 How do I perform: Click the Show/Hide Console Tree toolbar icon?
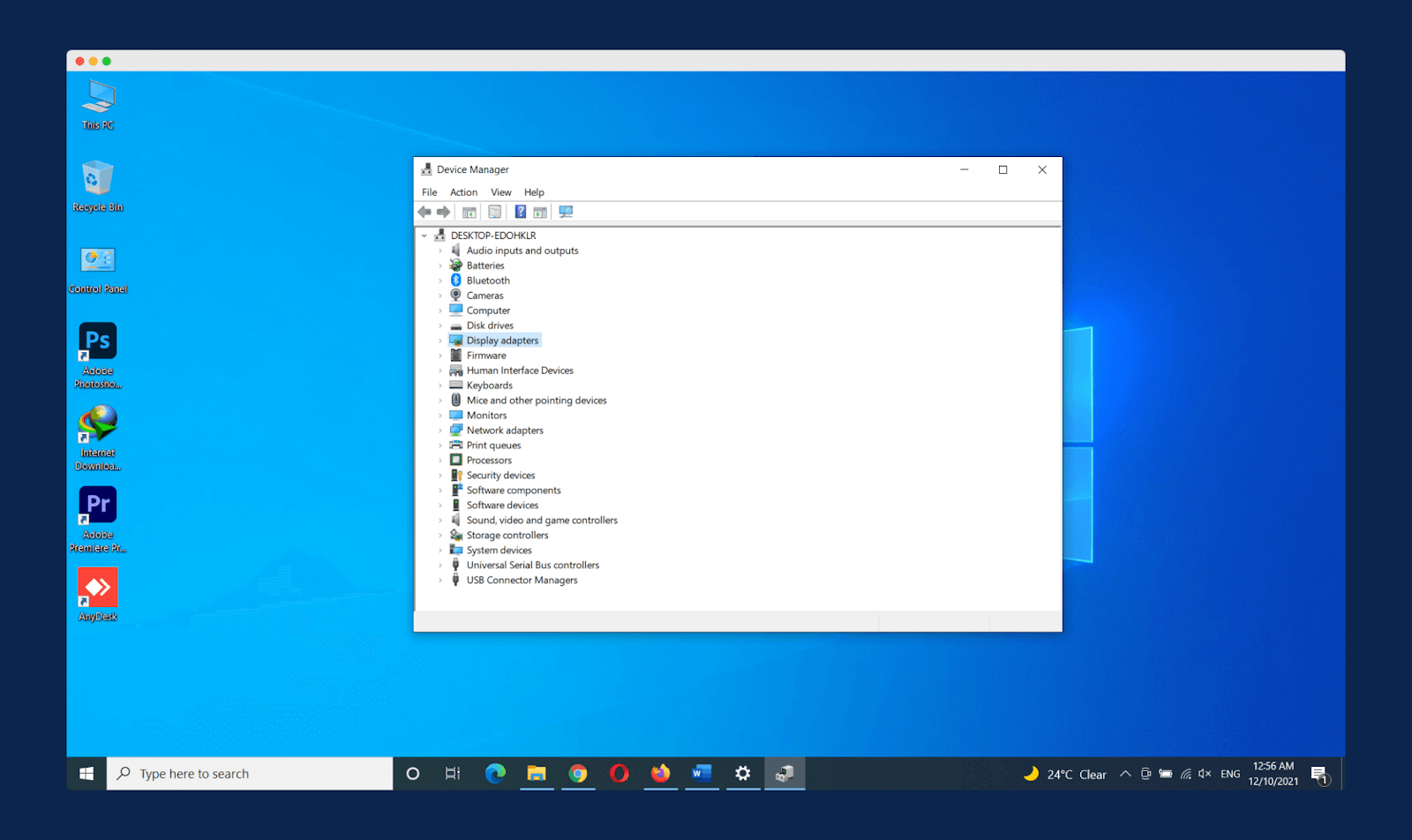[469, 212]
